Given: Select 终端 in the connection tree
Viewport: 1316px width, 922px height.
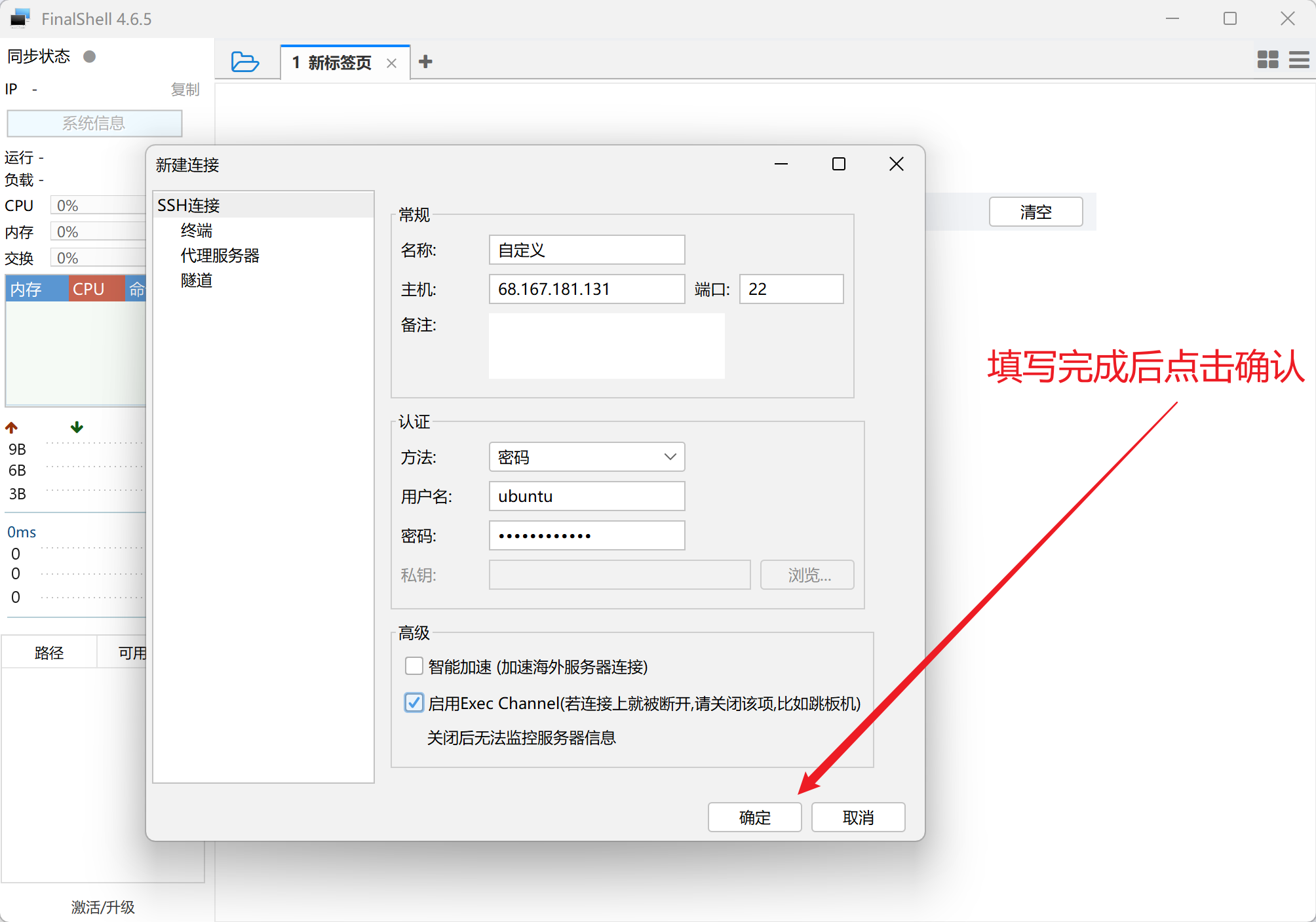Looking at the screenshot, I should [197, 231].
